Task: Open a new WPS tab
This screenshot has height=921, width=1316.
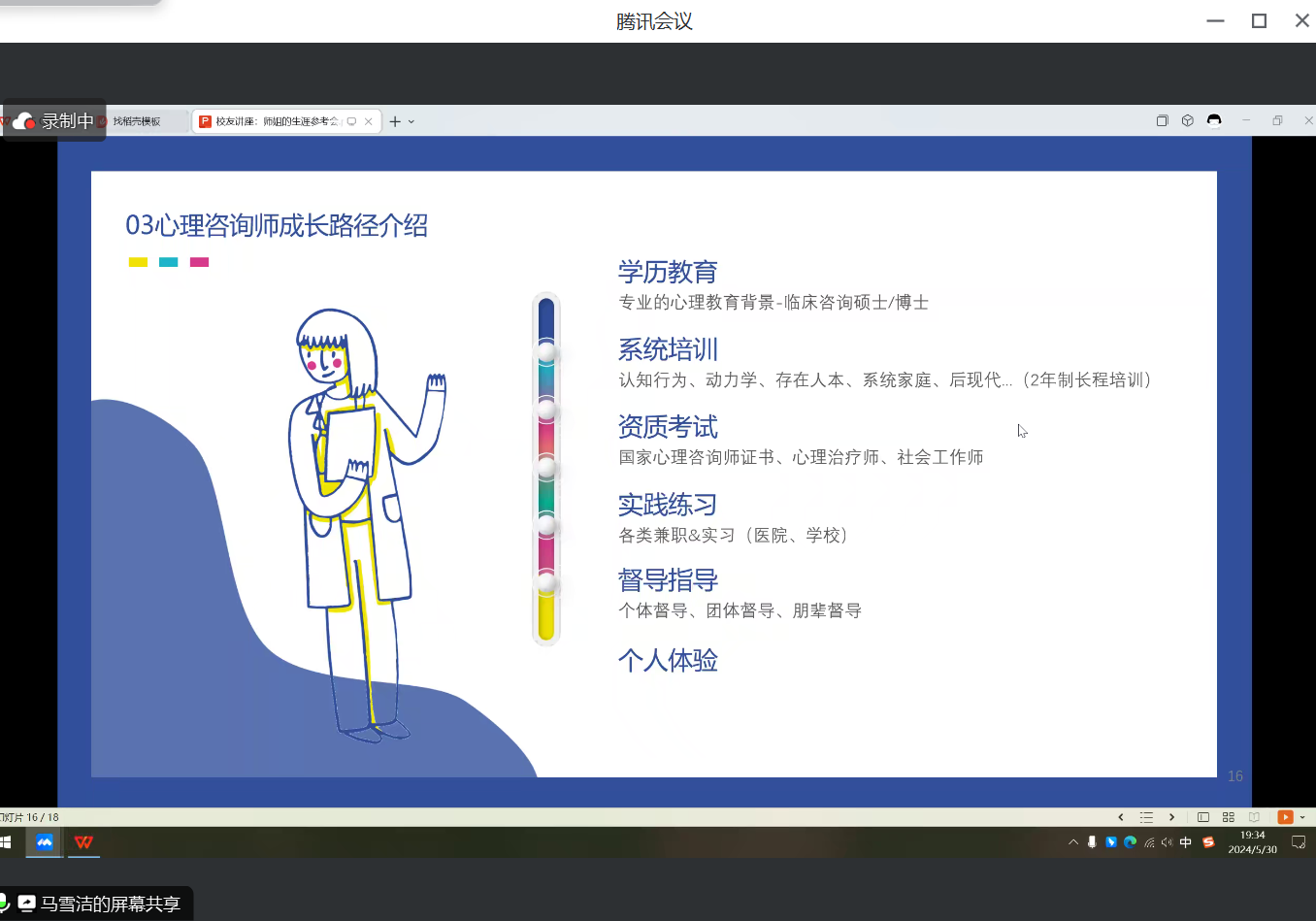Action: [395, 121]
